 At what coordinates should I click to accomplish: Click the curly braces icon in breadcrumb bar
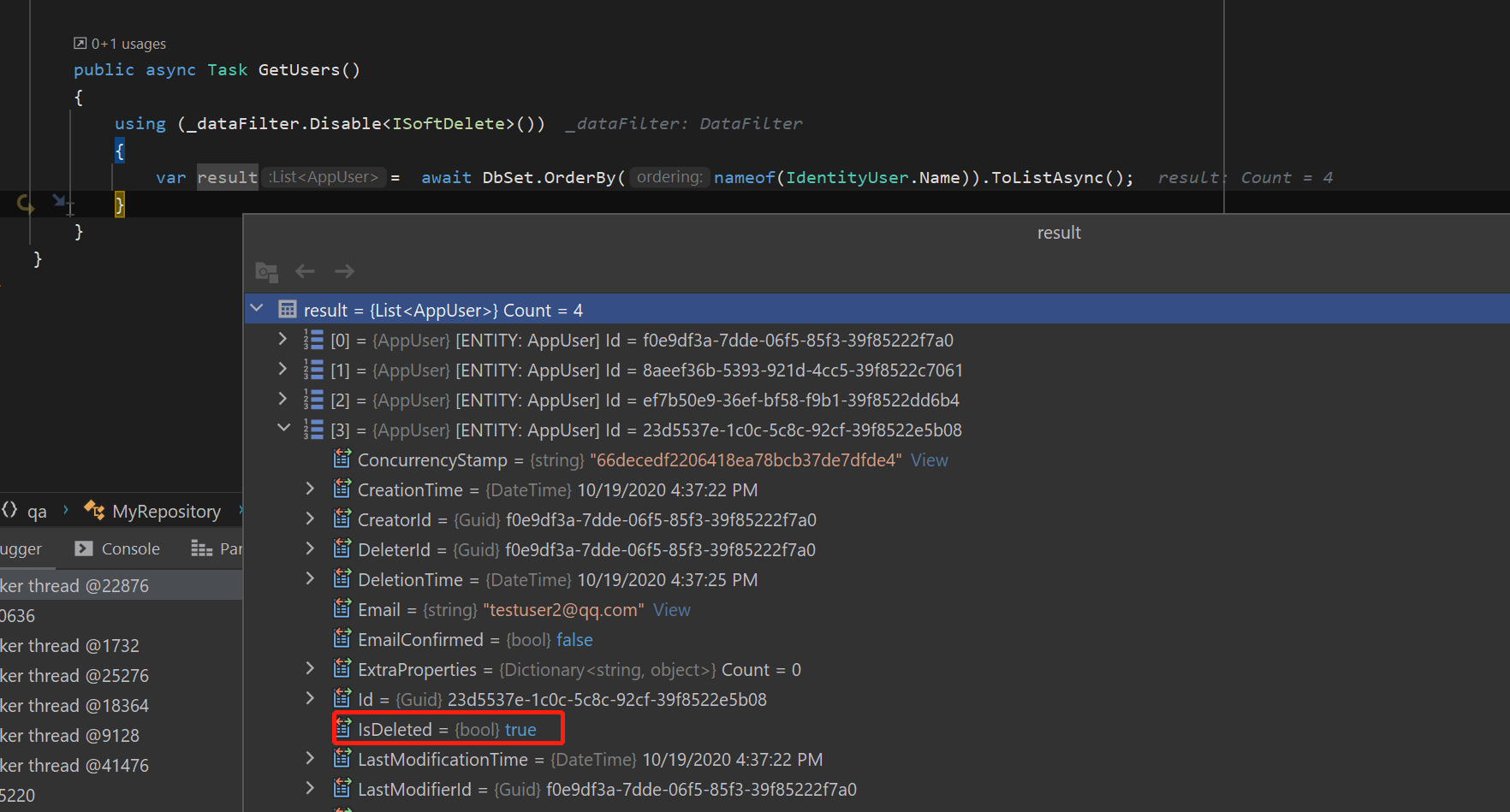tap(9, 510)
